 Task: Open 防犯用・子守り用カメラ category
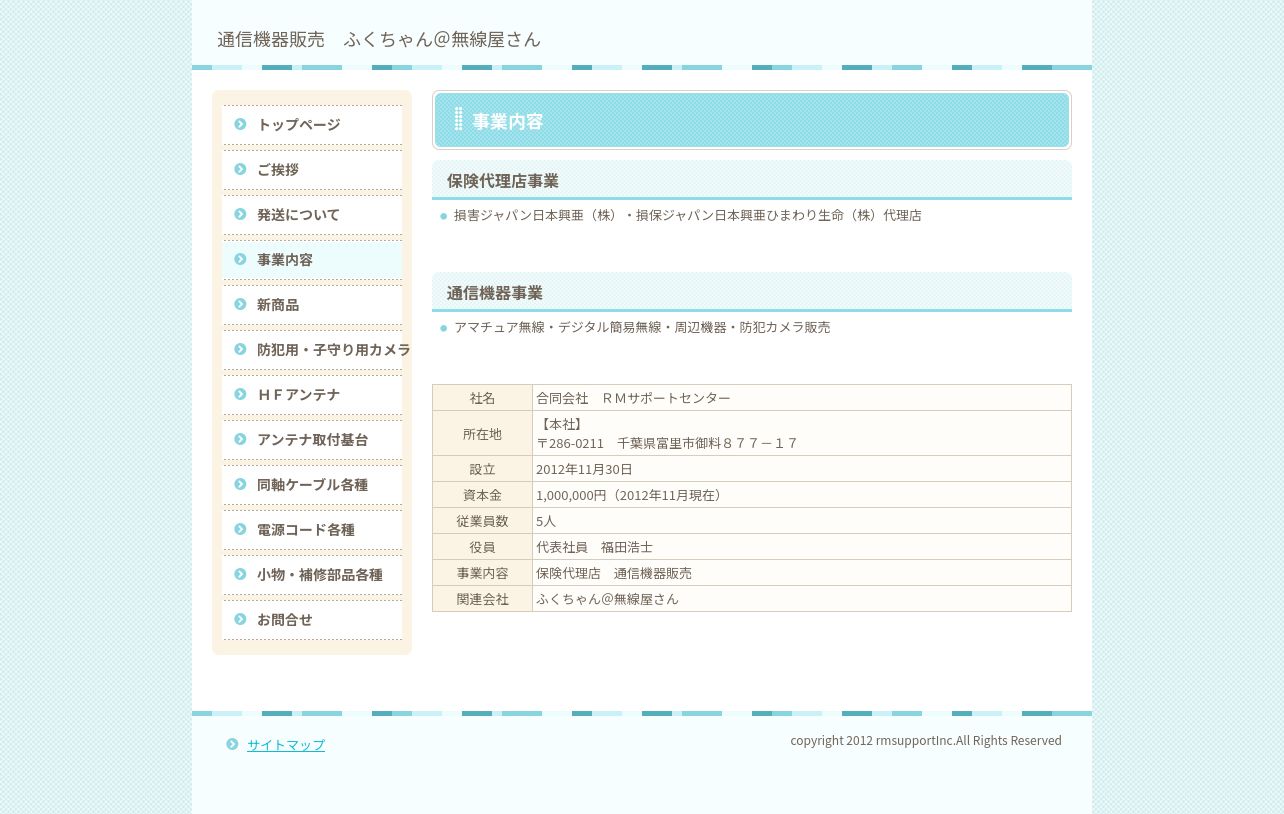point(312,350)
